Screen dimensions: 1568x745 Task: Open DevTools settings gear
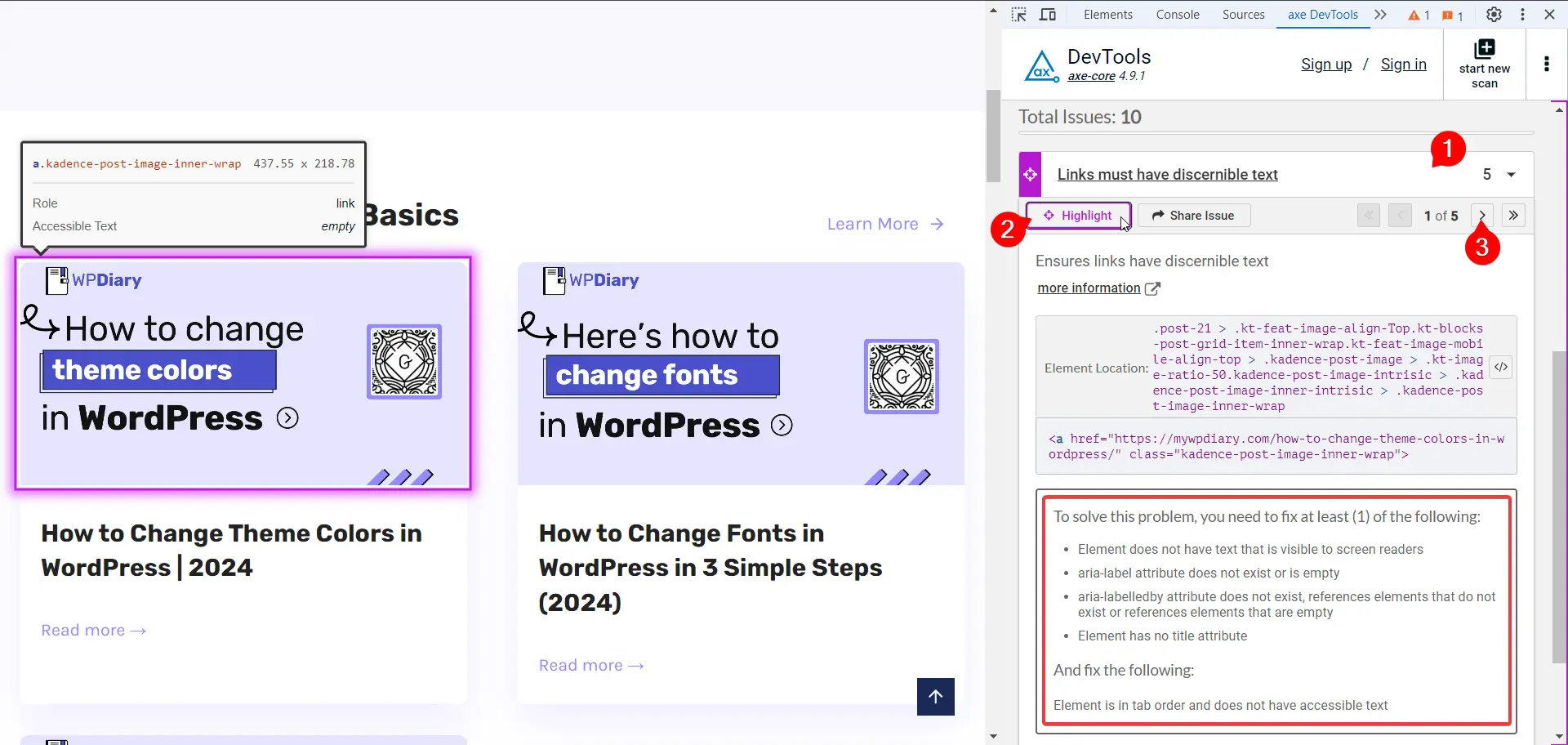pos(1494,15)
